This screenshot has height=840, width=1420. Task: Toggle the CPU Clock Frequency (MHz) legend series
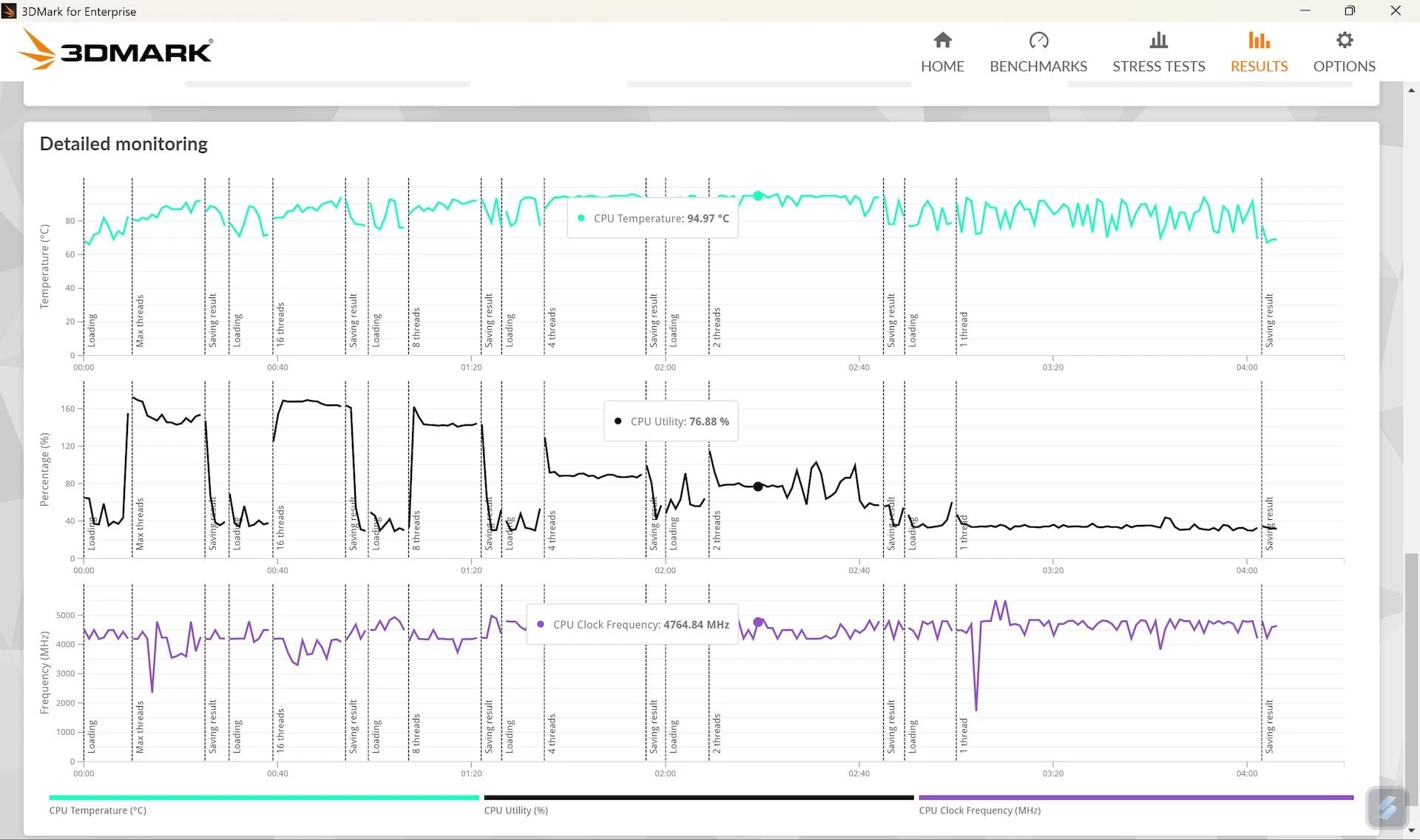click(979, 810)
